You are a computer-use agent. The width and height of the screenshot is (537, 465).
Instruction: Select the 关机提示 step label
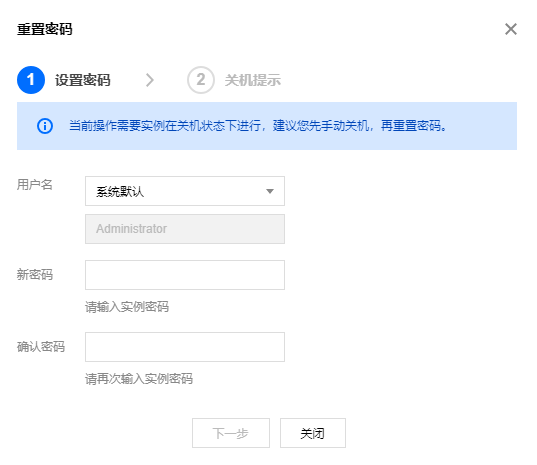tap(253, 80)
